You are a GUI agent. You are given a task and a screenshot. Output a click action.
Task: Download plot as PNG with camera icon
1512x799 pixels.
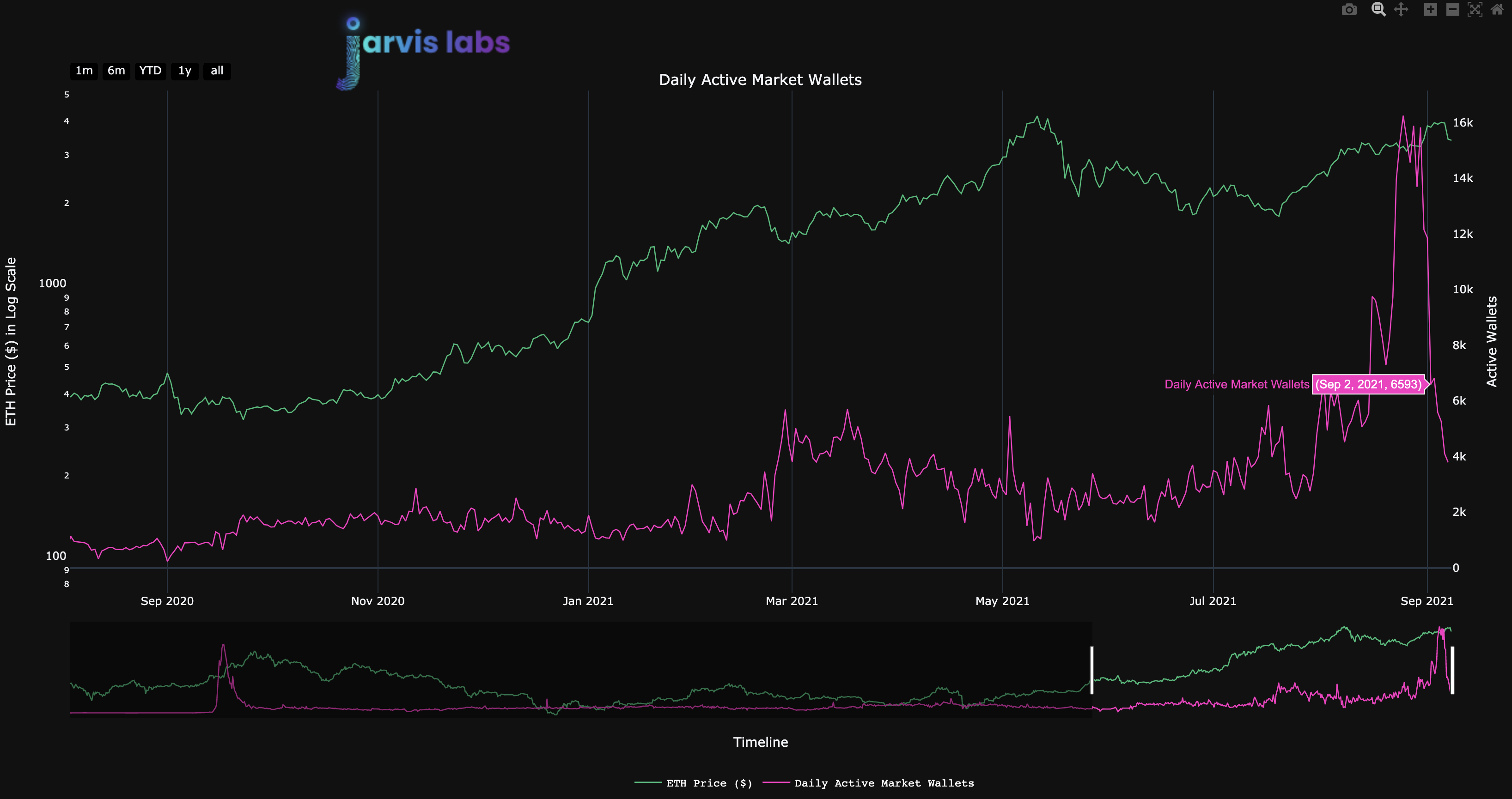[x=1349, y=9]
